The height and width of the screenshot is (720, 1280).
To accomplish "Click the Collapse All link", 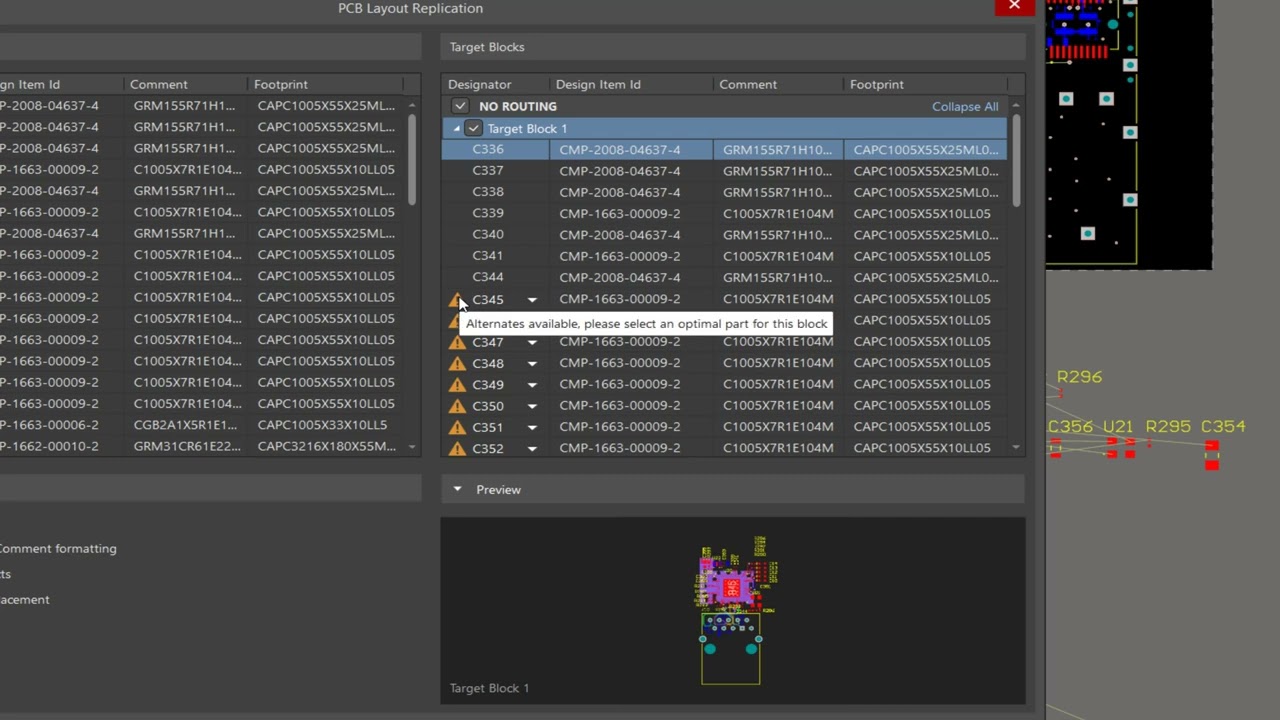I will coord(964,106).
